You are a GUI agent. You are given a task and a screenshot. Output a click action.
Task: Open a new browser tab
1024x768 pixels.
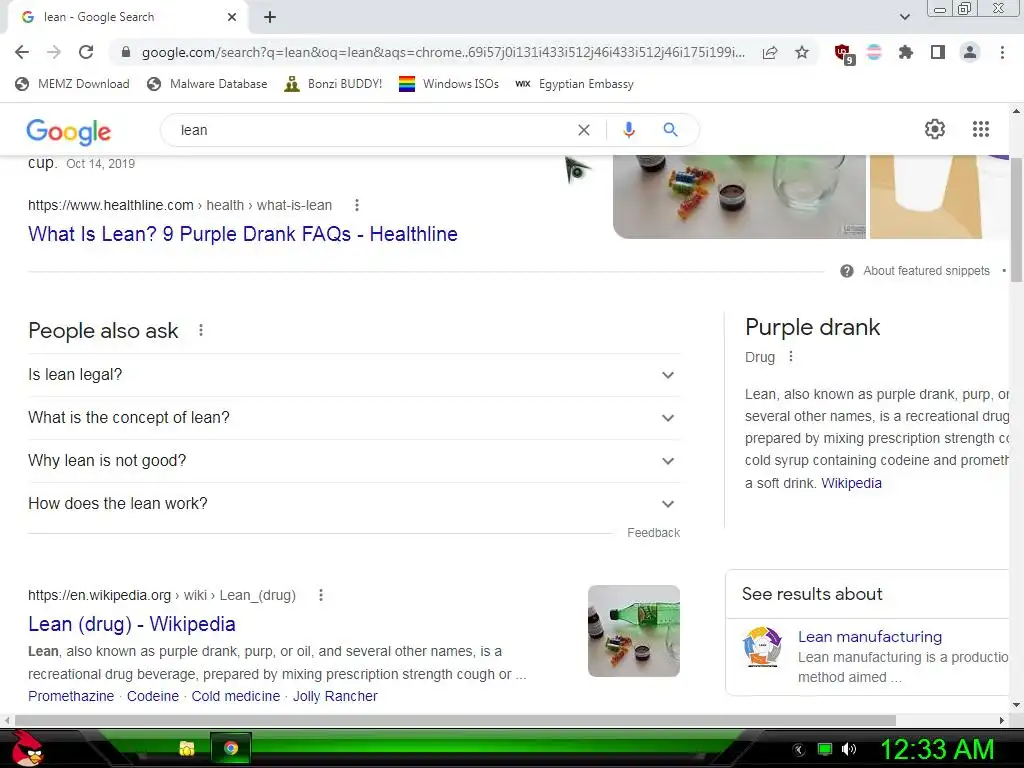[x=270, y=17]
